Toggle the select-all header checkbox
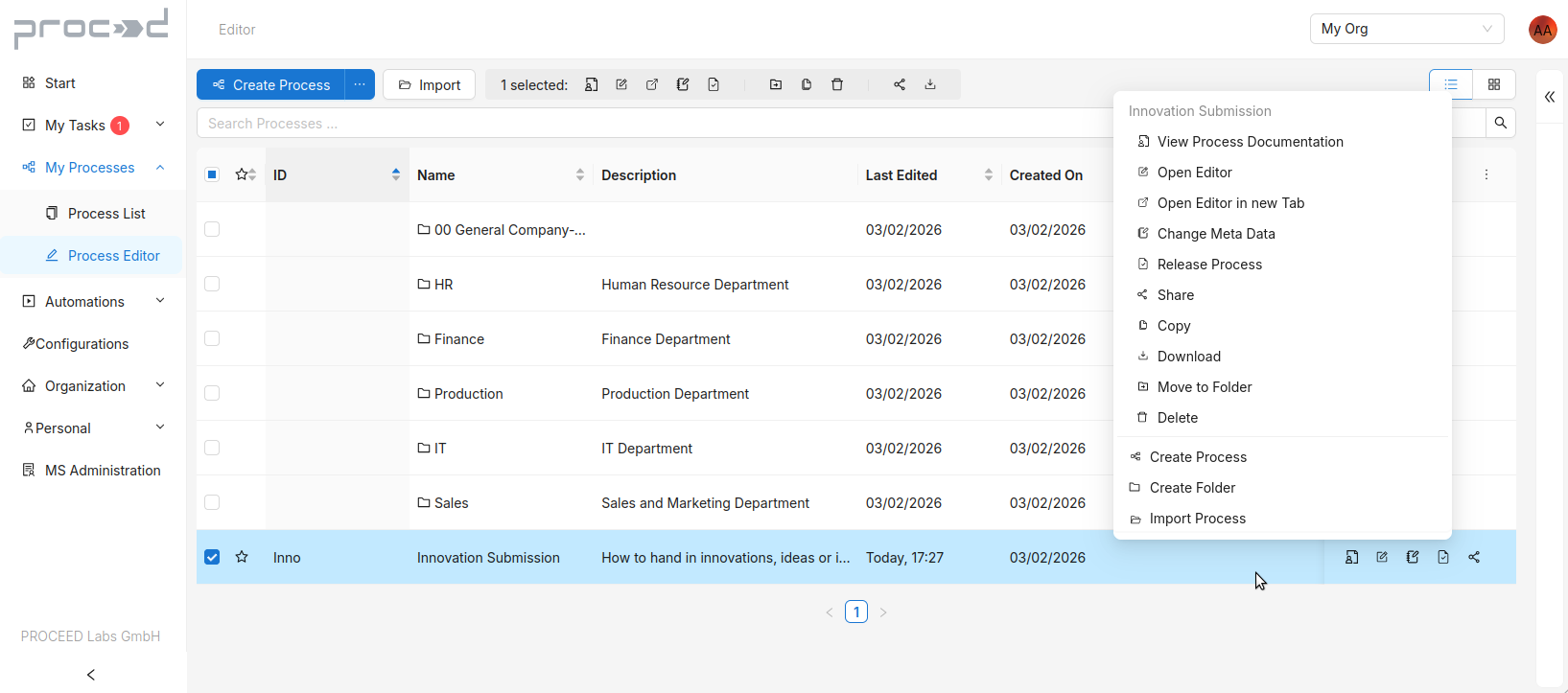The width and height of the screenshot is (1568, 693). [x=212, y=174]
